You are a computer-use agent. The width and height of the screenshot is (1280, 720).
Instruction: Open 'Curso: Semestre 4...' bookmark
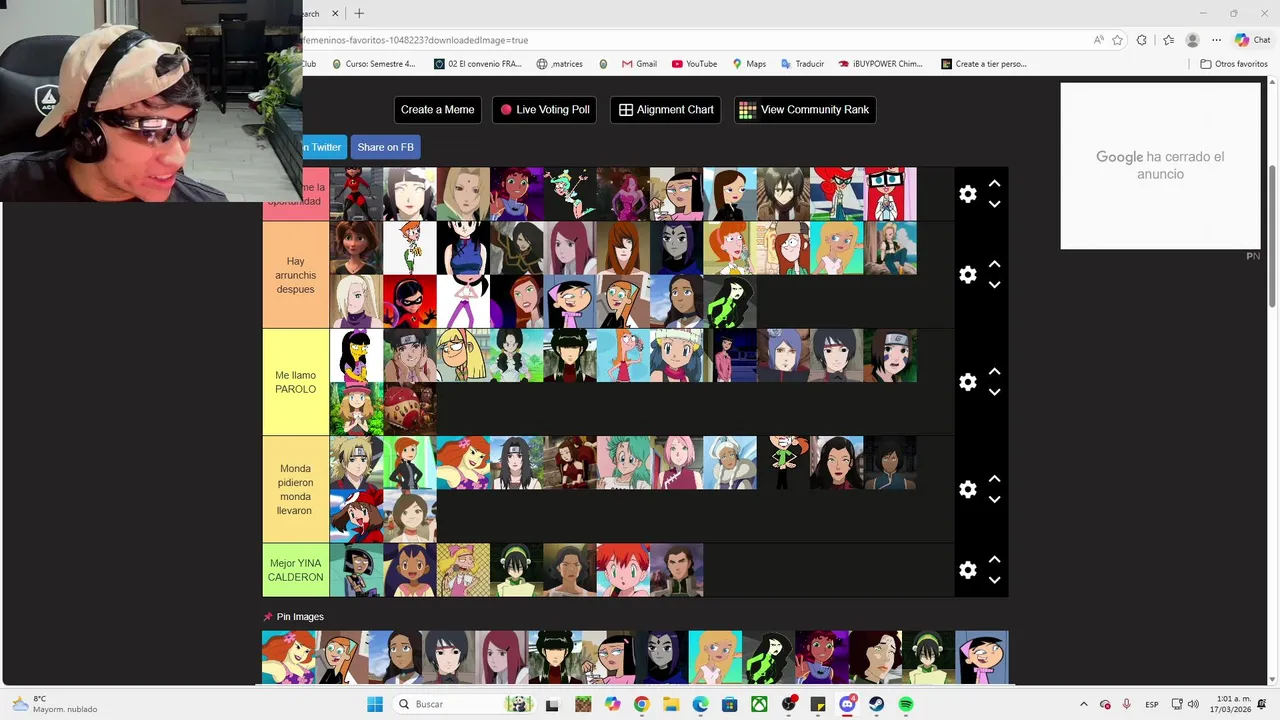click(372, 64)
